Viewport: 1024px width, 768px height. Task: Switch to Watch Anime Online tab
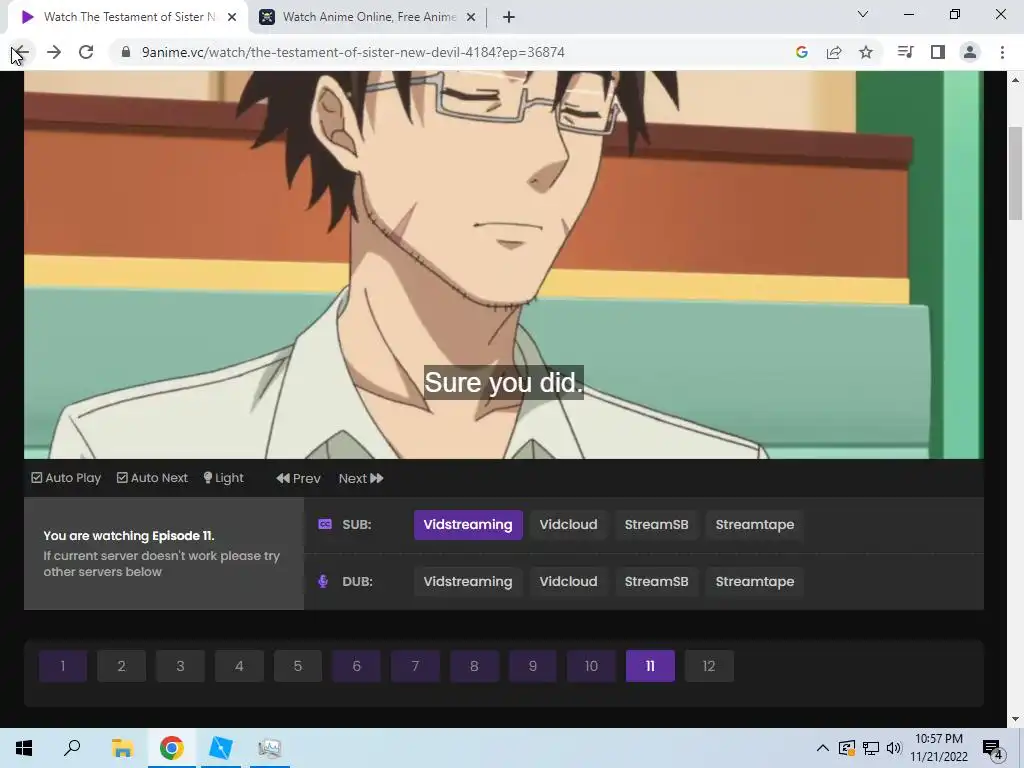tap(369, 17)
